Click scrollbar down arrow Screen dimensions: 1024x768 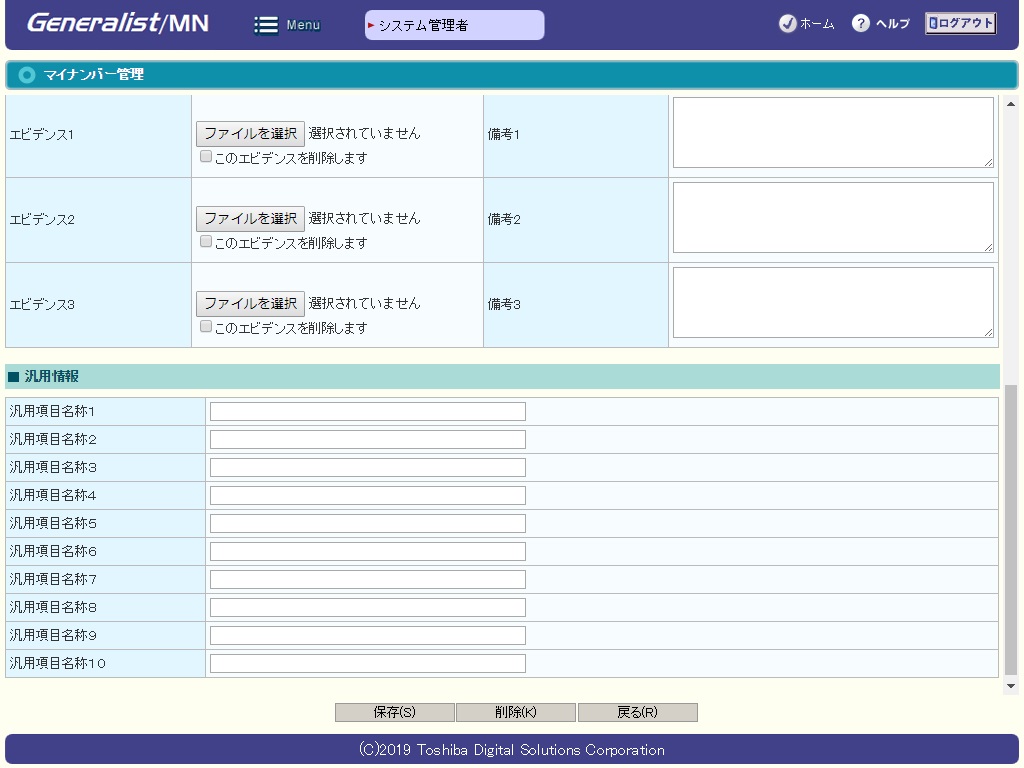pos(1010,686)
